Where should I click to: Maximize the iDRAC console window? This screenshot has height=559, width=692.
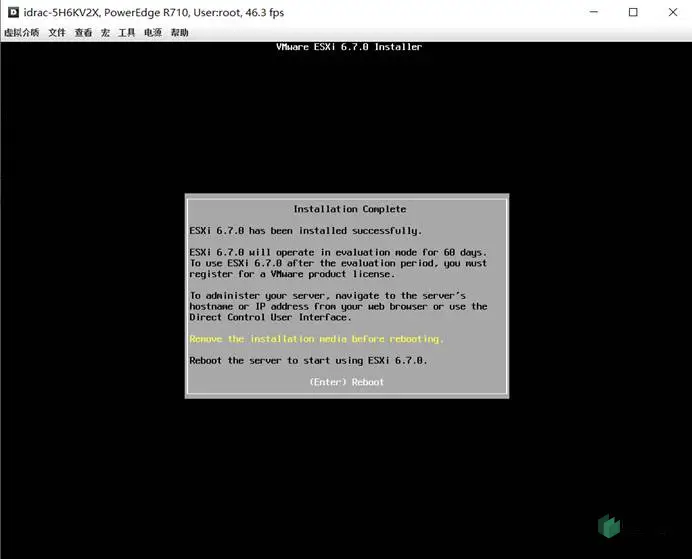point(633,12)
